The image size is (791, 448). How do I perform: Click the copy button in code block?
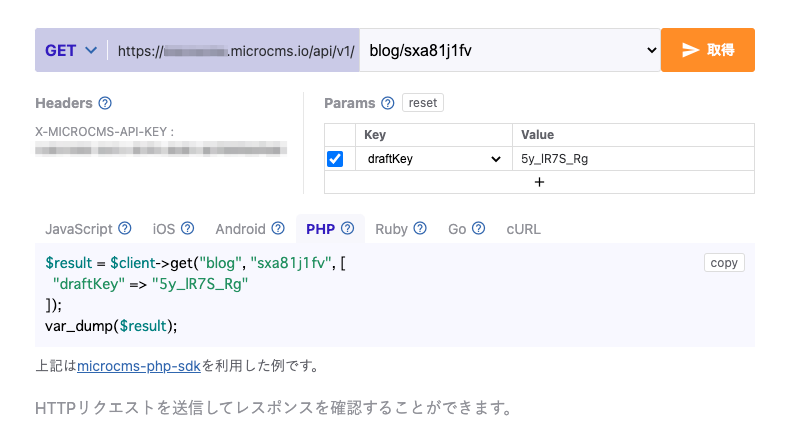pos(723,263)
